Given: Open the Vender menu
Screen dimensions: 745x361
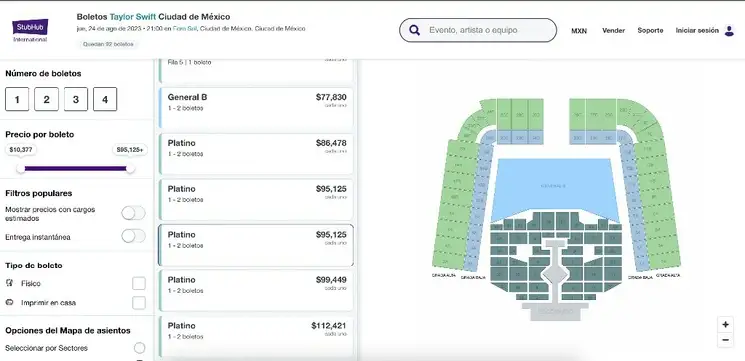Looking at the screenshot, I should pos(613,30).
